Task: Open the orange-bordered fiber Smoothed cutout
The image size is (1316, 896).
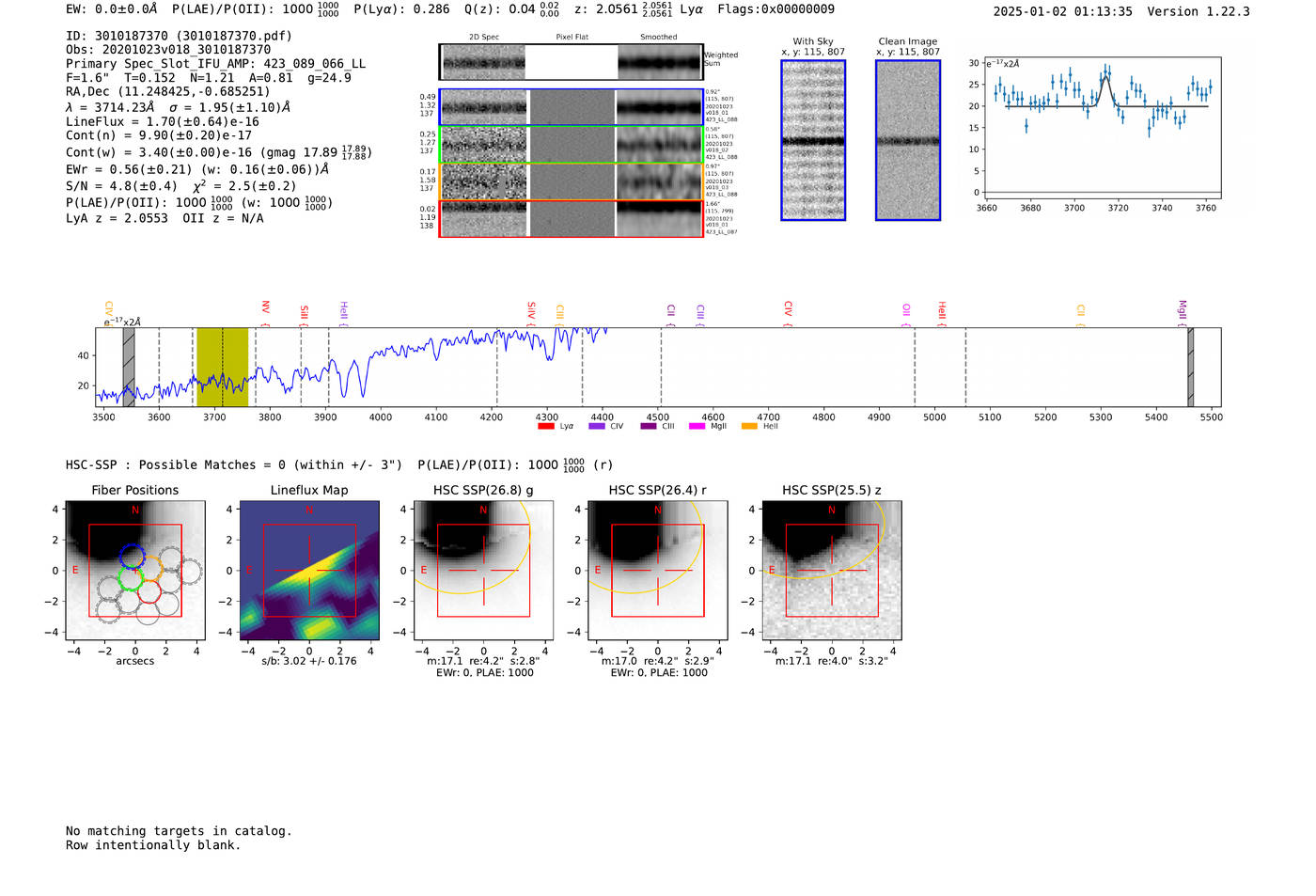Action: (659, 181)
